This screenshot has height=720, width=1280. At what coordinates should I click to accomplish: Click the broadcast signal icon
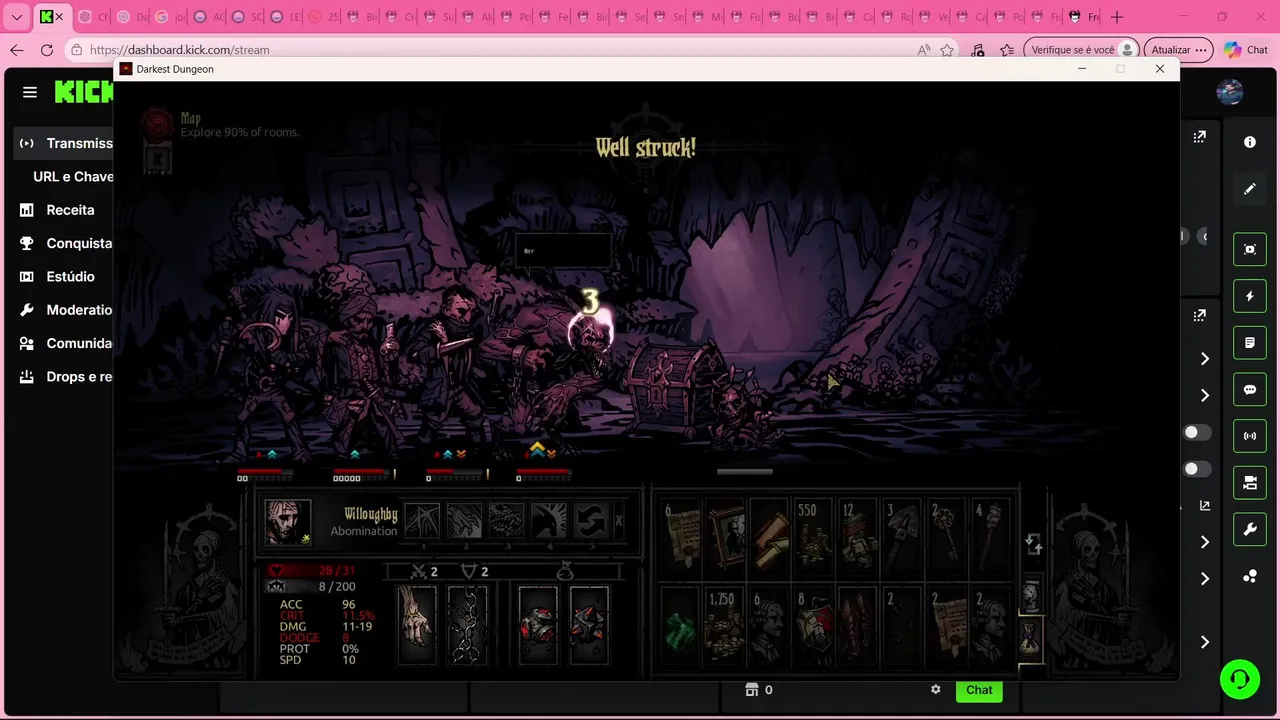(1250, 436)
